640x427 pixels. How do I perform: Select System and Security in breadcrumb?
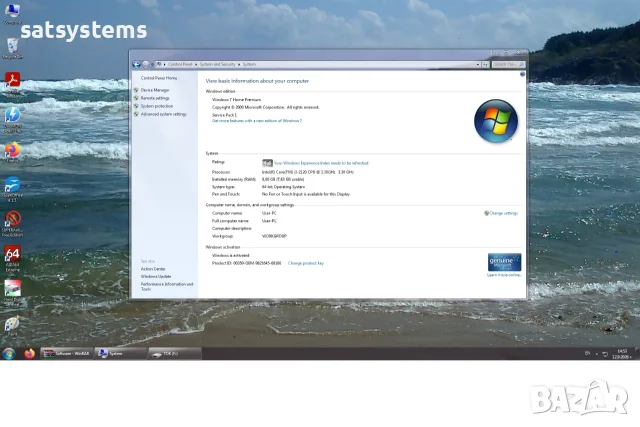tap(217, 64)
